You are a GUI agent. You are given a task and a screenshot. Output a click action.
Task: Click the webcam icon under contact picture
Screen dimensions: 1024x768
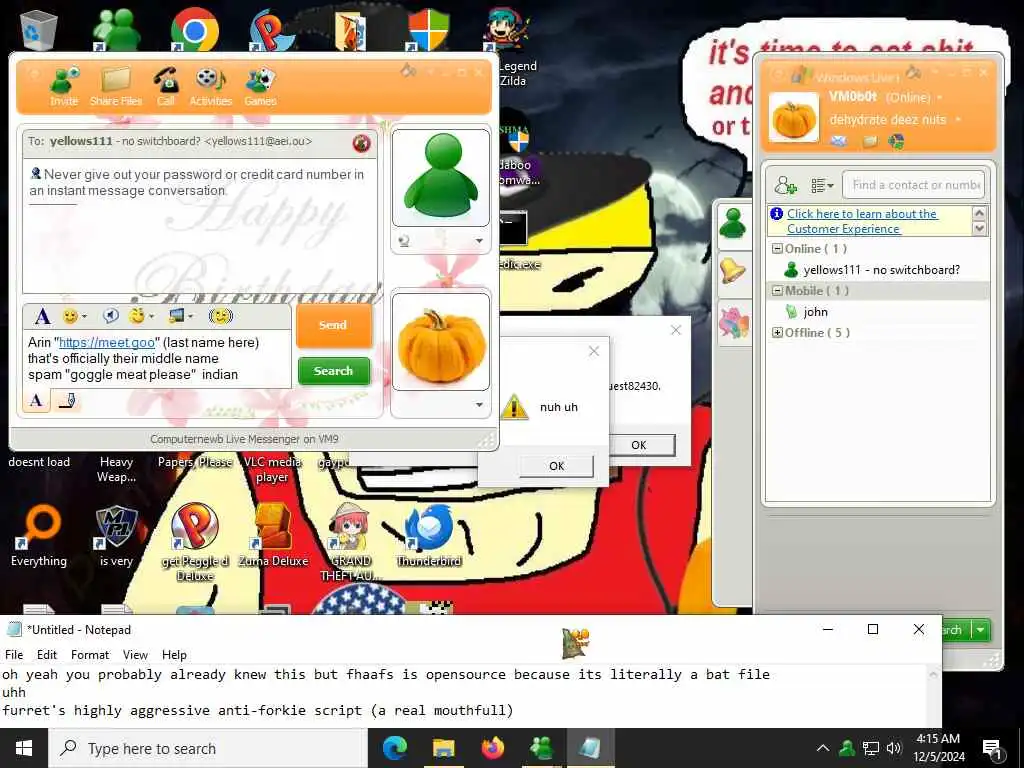pos(404,242)
